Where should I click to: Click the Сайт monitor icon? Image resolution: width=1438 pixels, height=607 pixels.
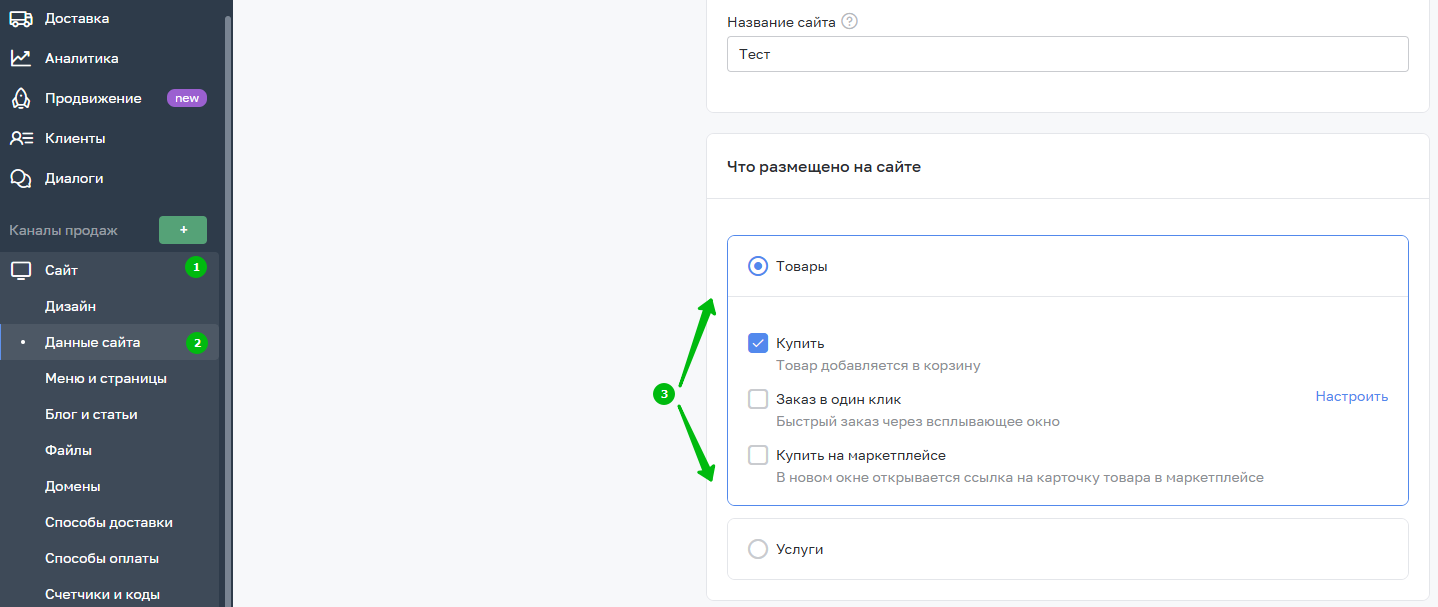coord(21,270)
